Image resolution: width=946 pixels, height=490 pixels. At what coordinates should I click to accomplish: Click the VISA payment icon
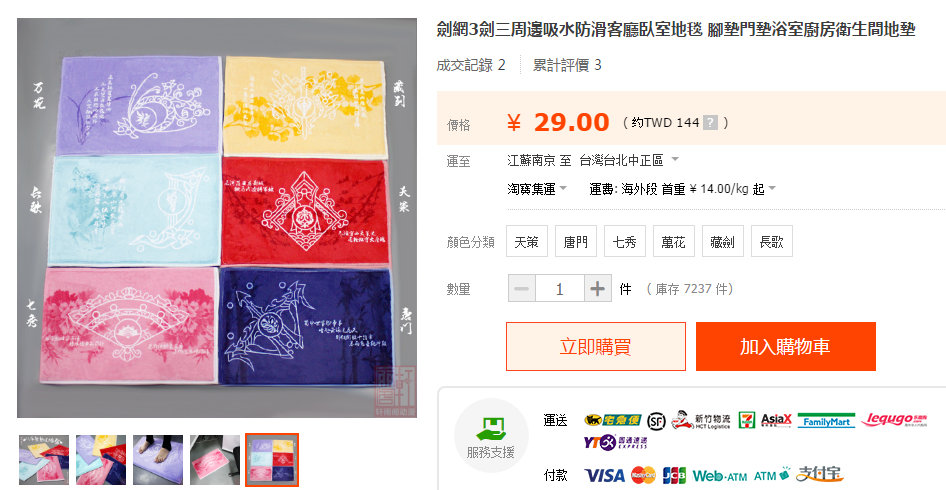[x=605, y=475]
